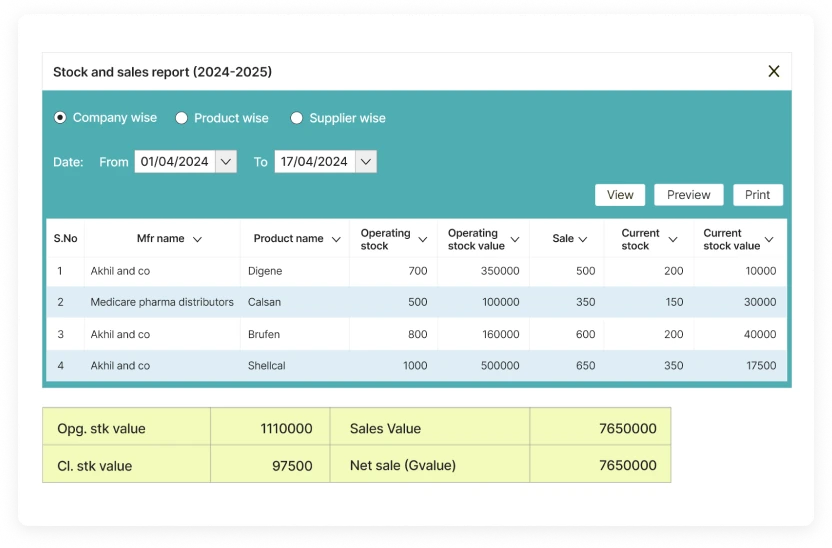This screenshot has height=548, width=832.
Task: Select the Product wise radio option
Action: [181, 118]
